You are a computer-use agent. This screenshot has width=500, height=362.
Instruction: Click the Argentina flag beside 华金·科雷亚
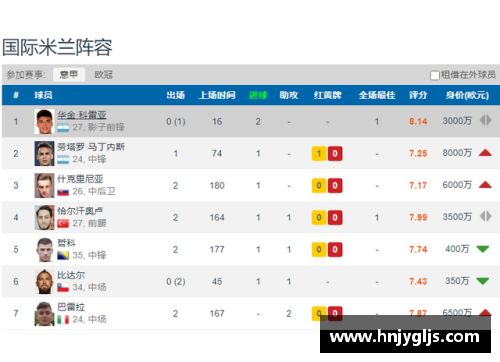pos(63,127)
